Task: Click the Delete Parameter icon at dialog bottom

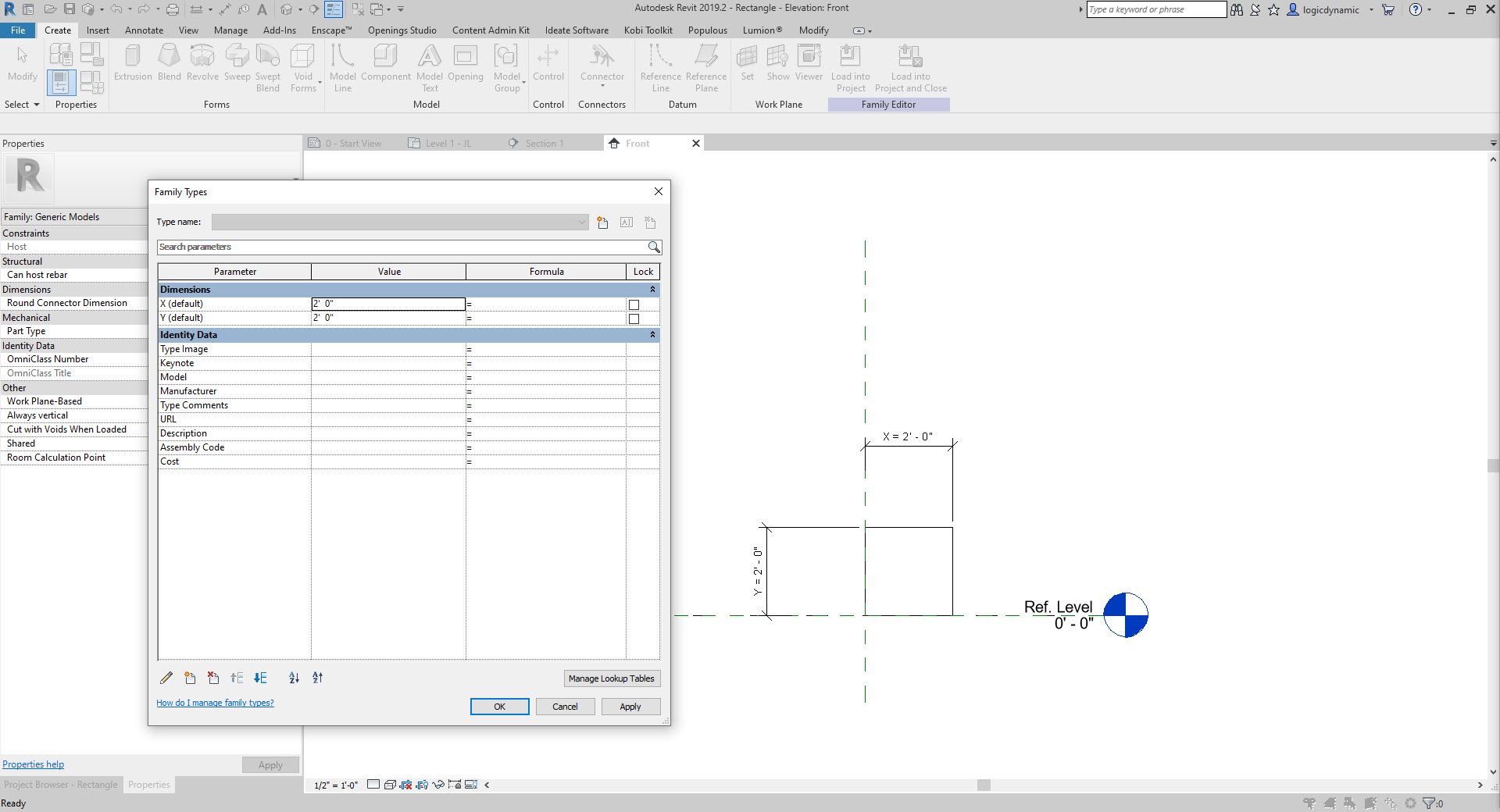Action: point(213,678)
